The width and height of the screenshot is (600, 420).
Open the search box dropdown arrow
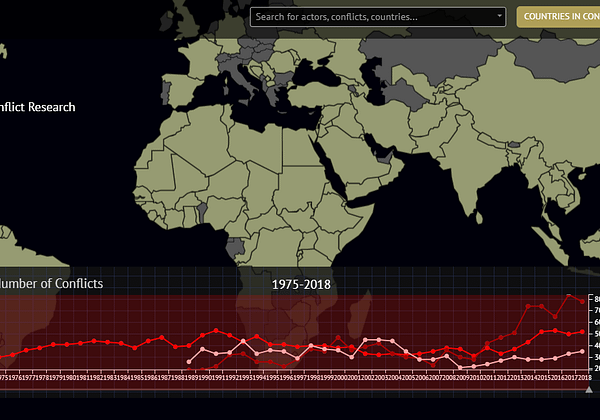500,16
